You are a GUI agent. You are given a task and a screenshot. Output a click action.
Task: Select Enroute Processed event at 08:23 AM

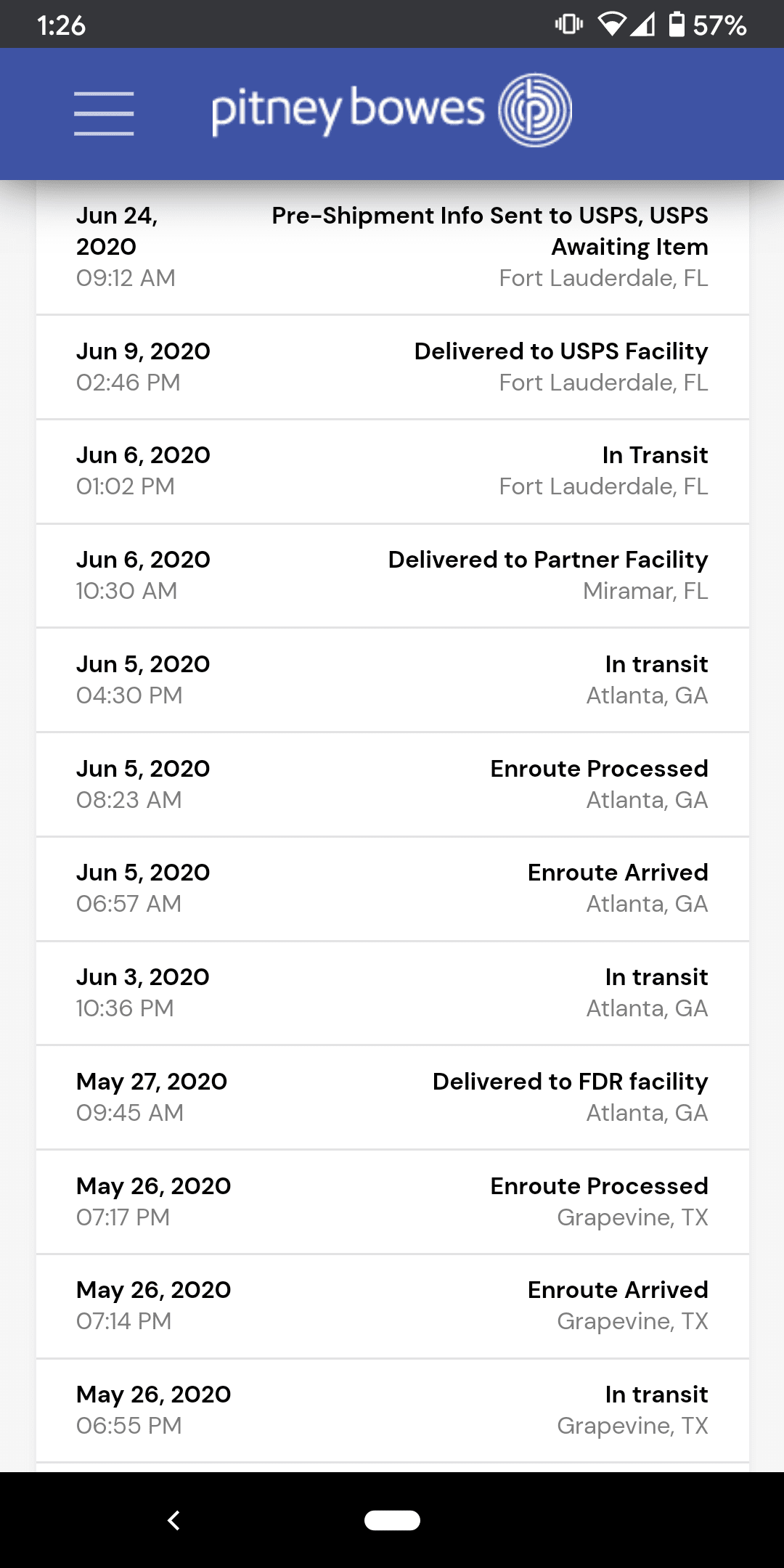coord(392,784)
